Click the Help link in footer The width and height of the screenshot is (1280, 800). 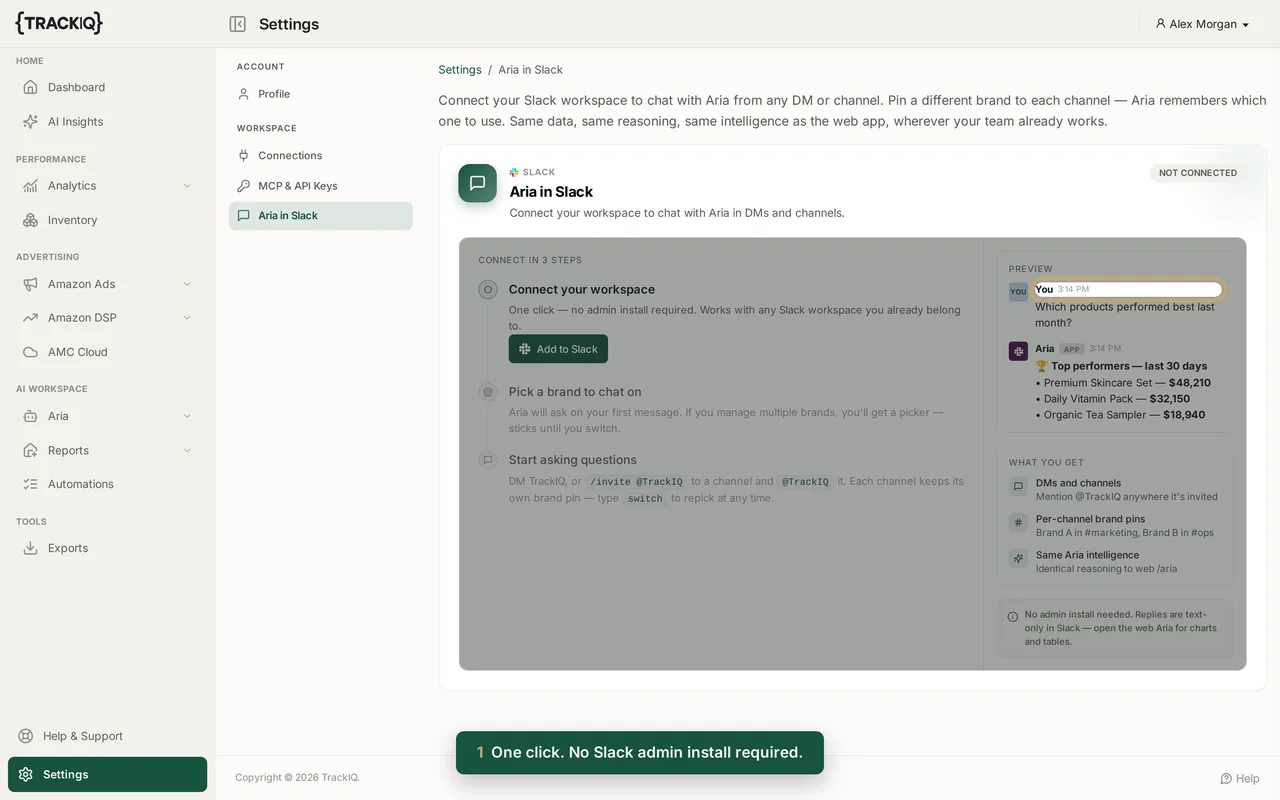coord(1240,778)
